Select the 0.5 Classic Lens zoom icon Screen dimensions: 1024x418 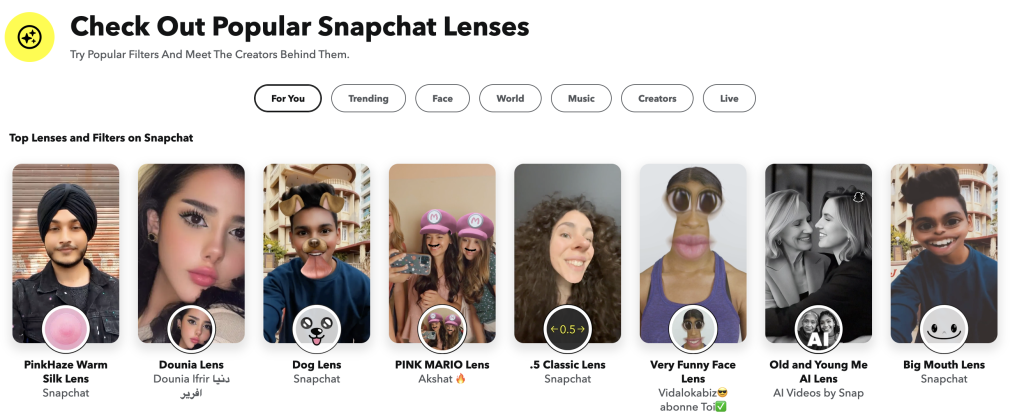pyautogui.click(x=568, y=329)
